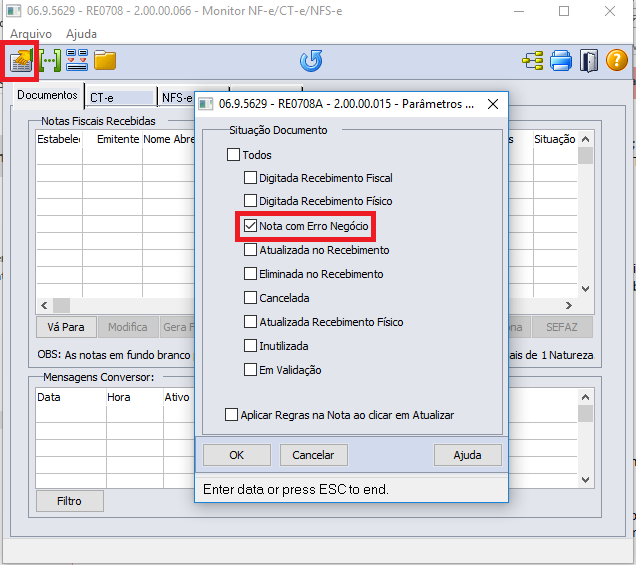
Task: Confirm dialog with OK button
Action: point(236,455)
